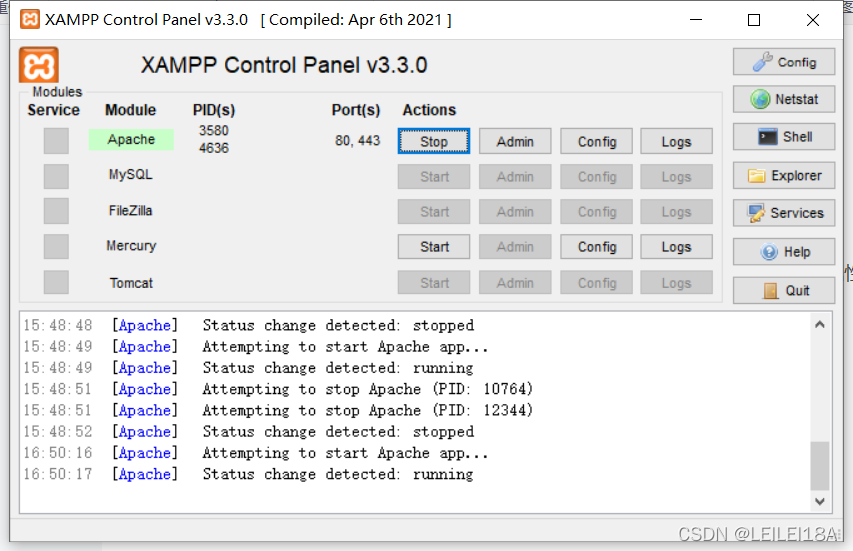
Task: Start the MySQL module
Action: (x=434, y=177)
